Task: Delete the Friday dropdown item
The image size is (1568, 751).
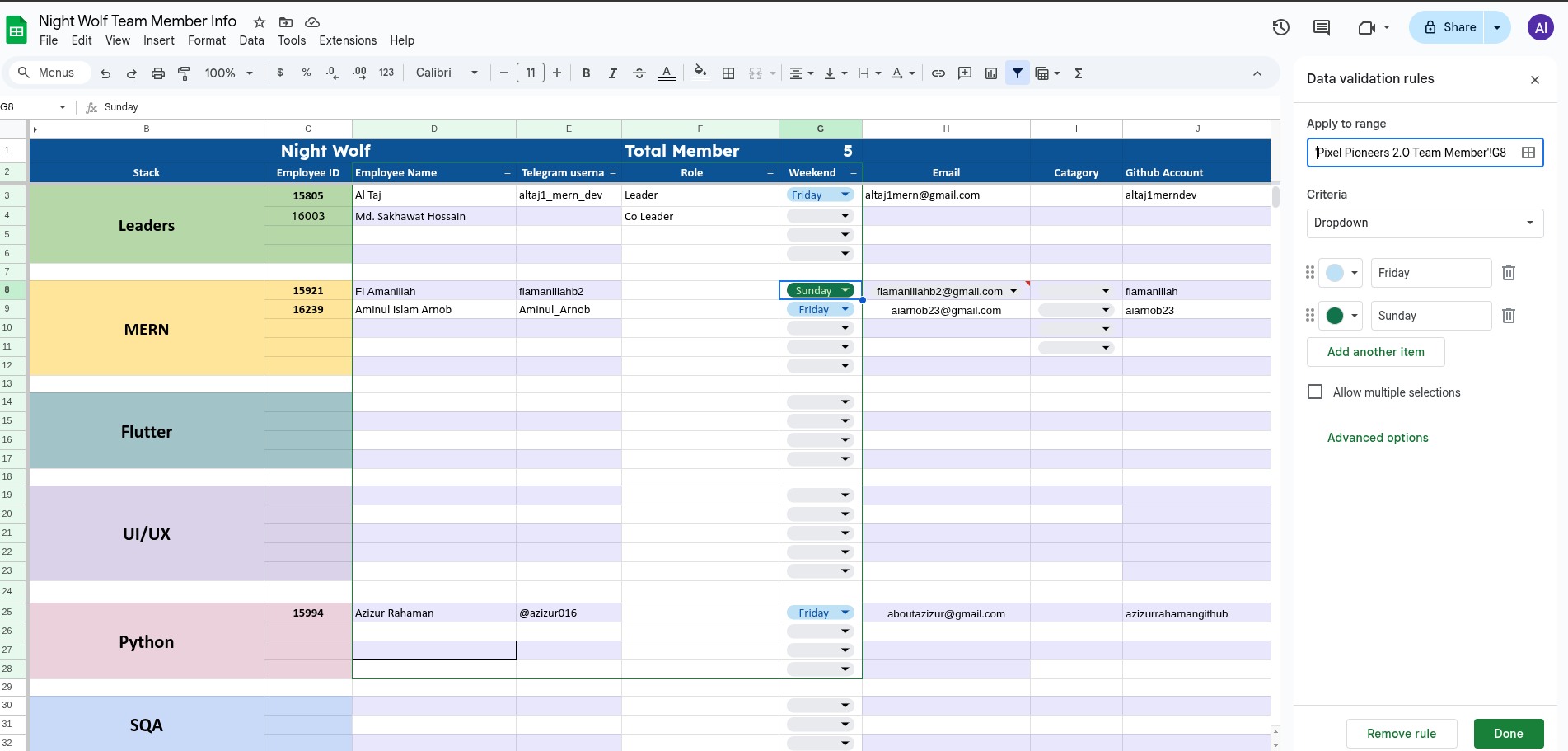Action: 1508,273
